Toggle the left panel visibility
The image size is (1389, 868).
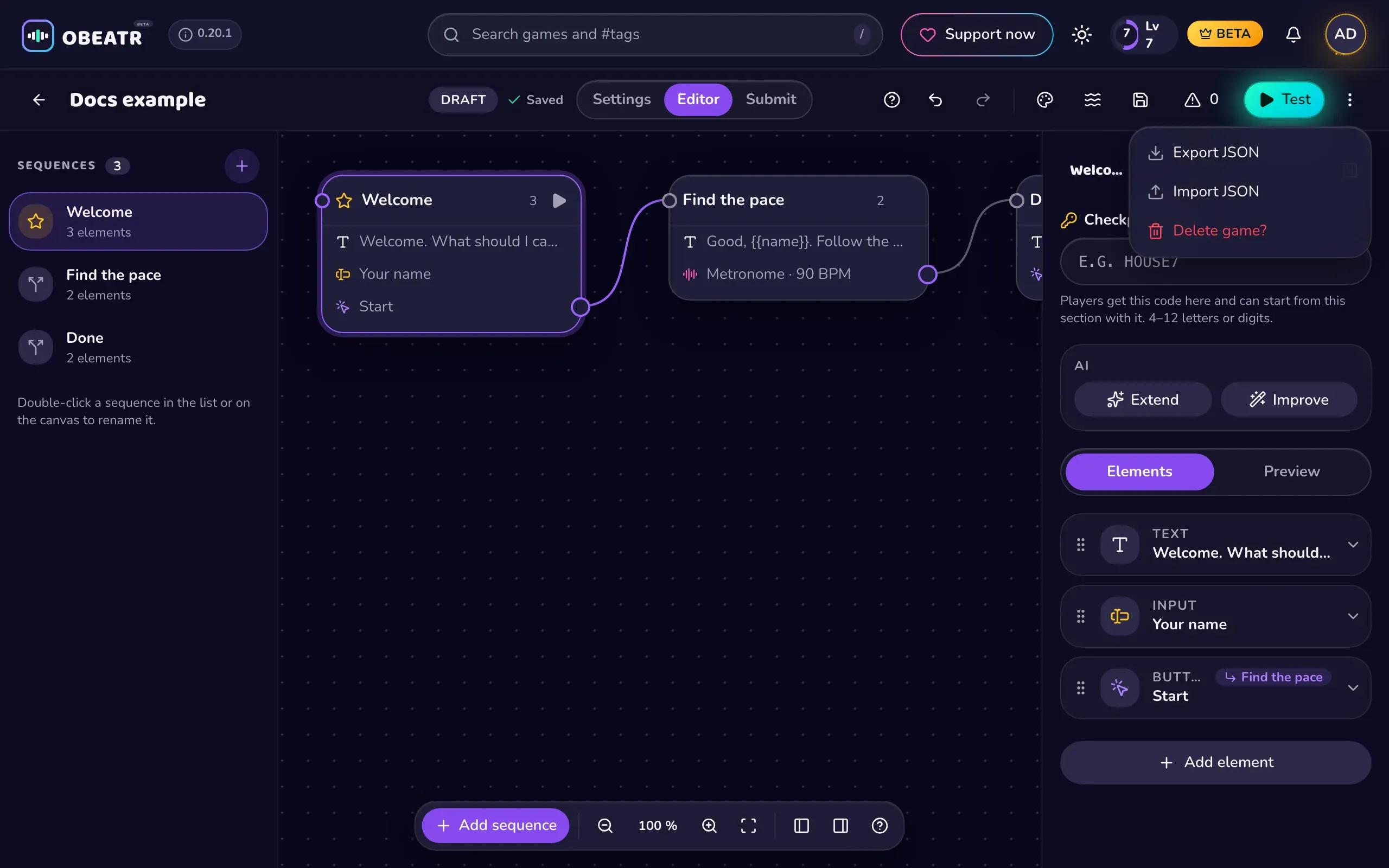(x=801, y=826)
